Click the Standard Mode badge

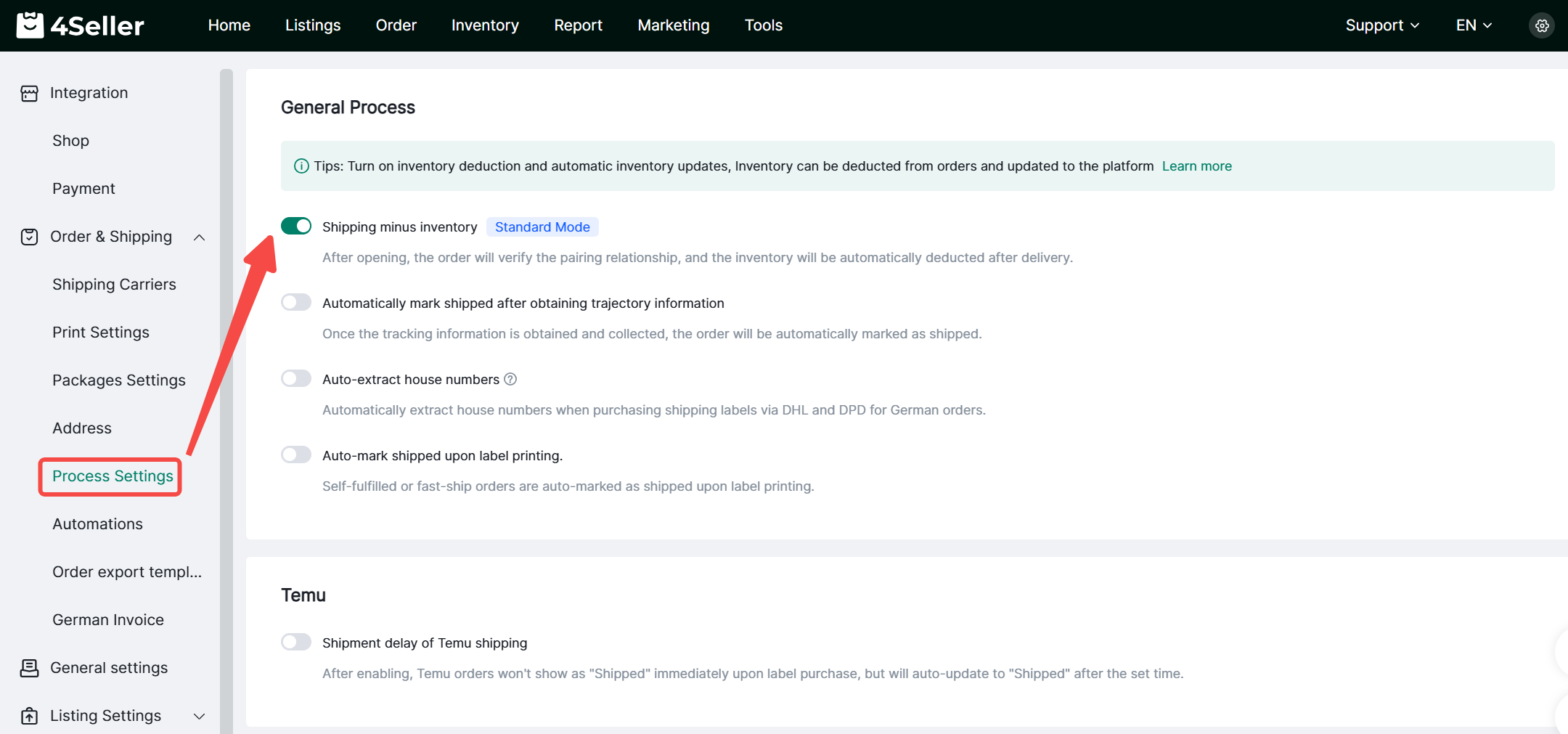pos(542,227)
